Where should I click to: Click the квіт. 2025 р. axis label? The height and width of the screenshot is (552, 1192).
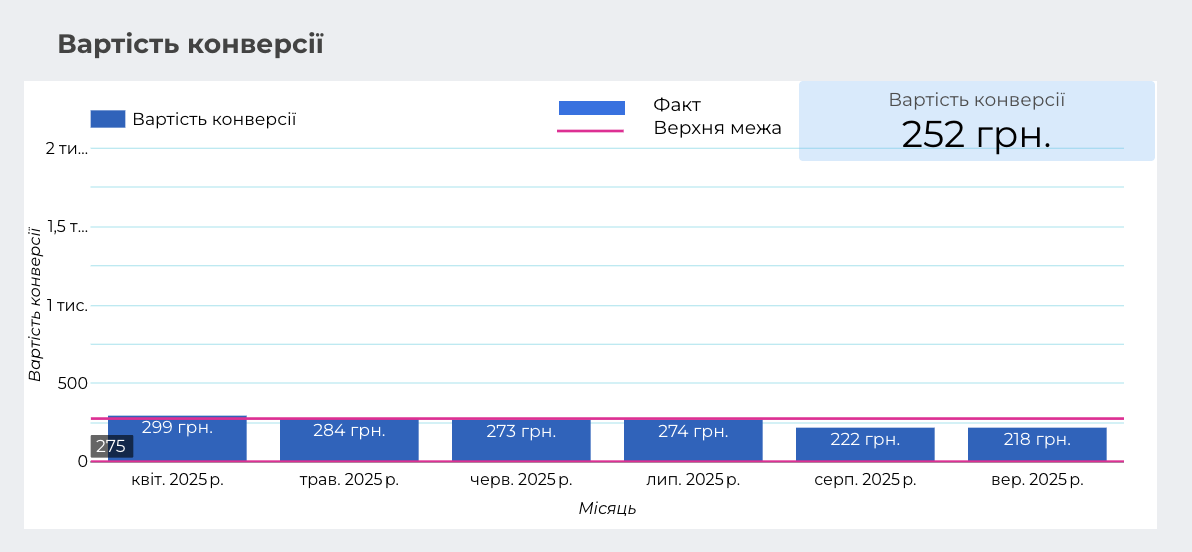(x=177, y=480)
